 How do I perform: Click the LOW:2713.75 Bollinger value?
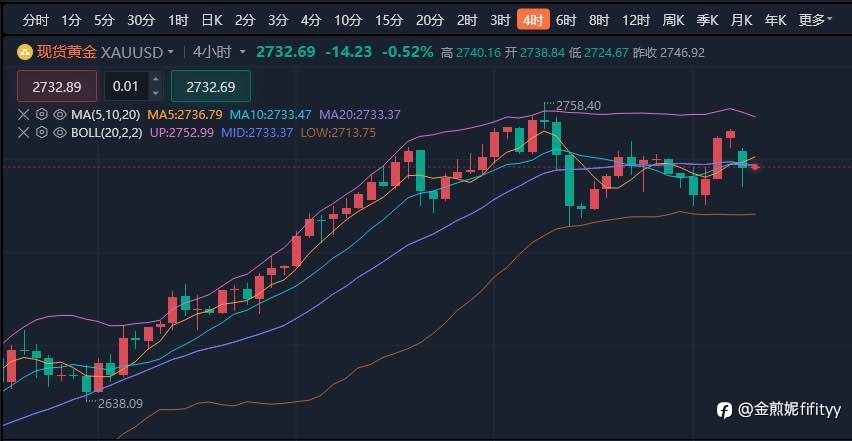(x=338, y=133)
